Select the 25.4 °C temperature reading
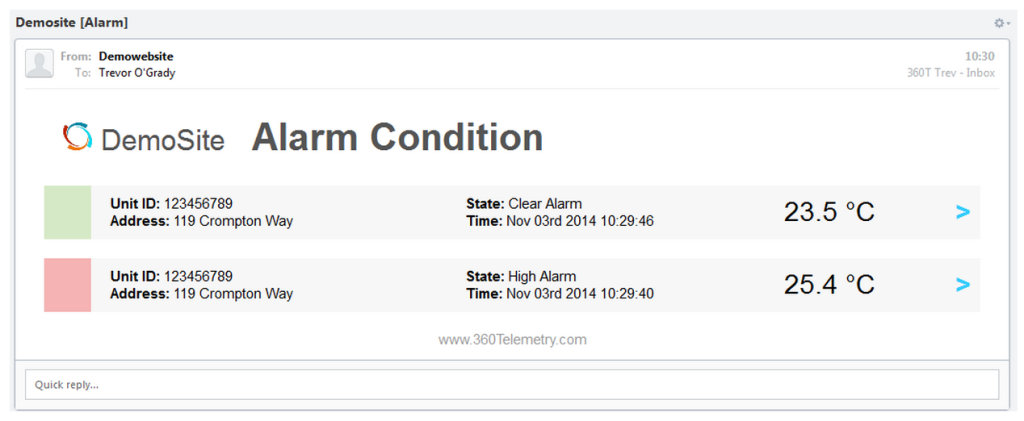Image resolution: width=1024 pixels, height=421 pixels. pos(829,285)
